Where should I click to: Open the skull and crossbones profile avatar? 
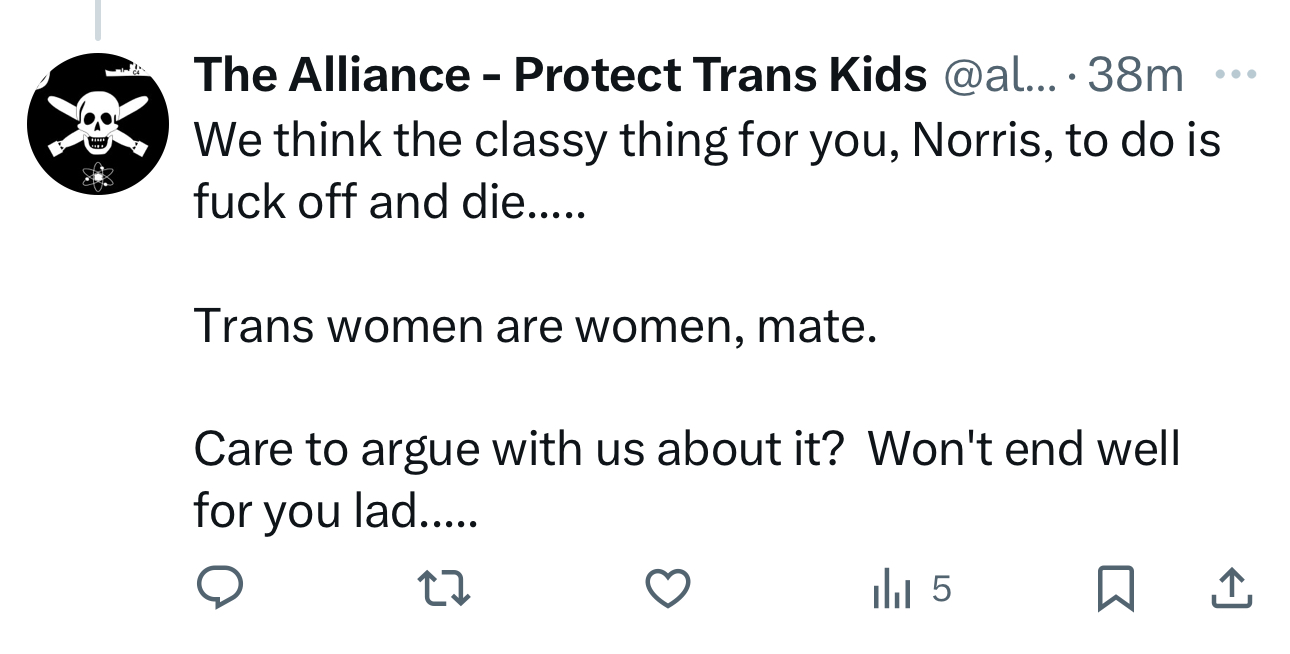click(96, 124)
